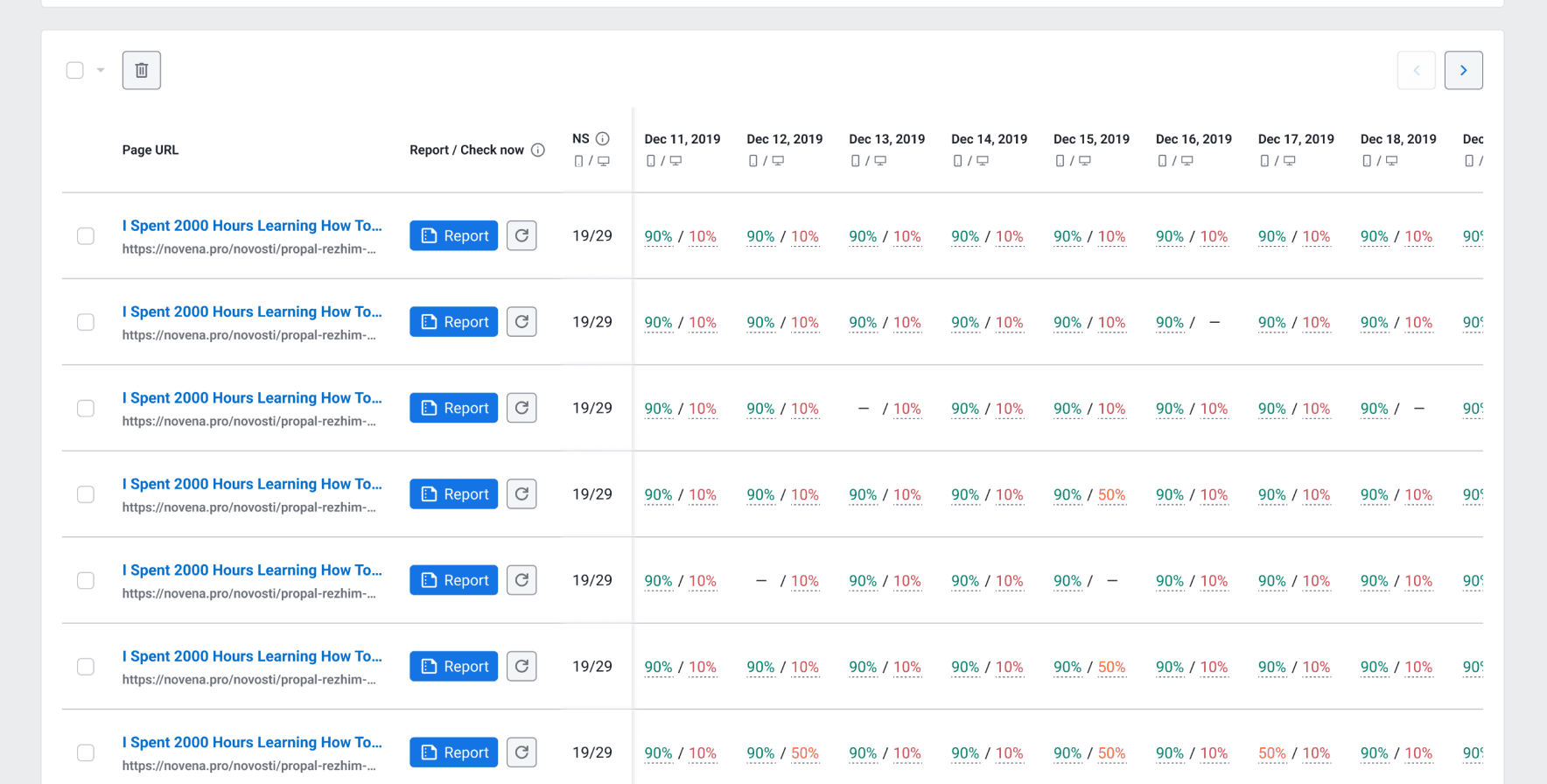
Task: Click the refresh icon in first row
Action: (x=521, y=235)
